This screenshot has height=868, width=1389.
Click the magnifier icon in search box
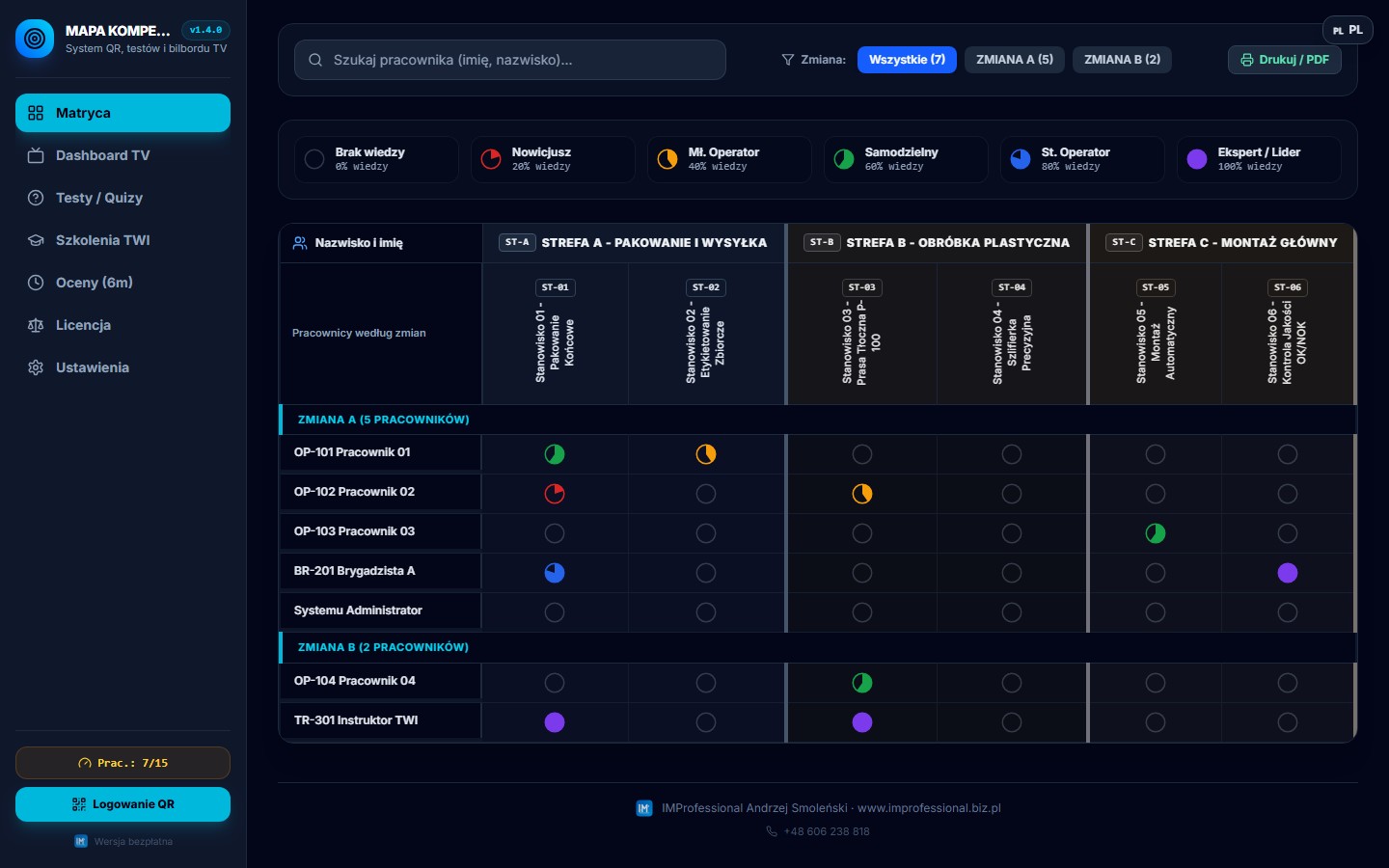point(315,60)
